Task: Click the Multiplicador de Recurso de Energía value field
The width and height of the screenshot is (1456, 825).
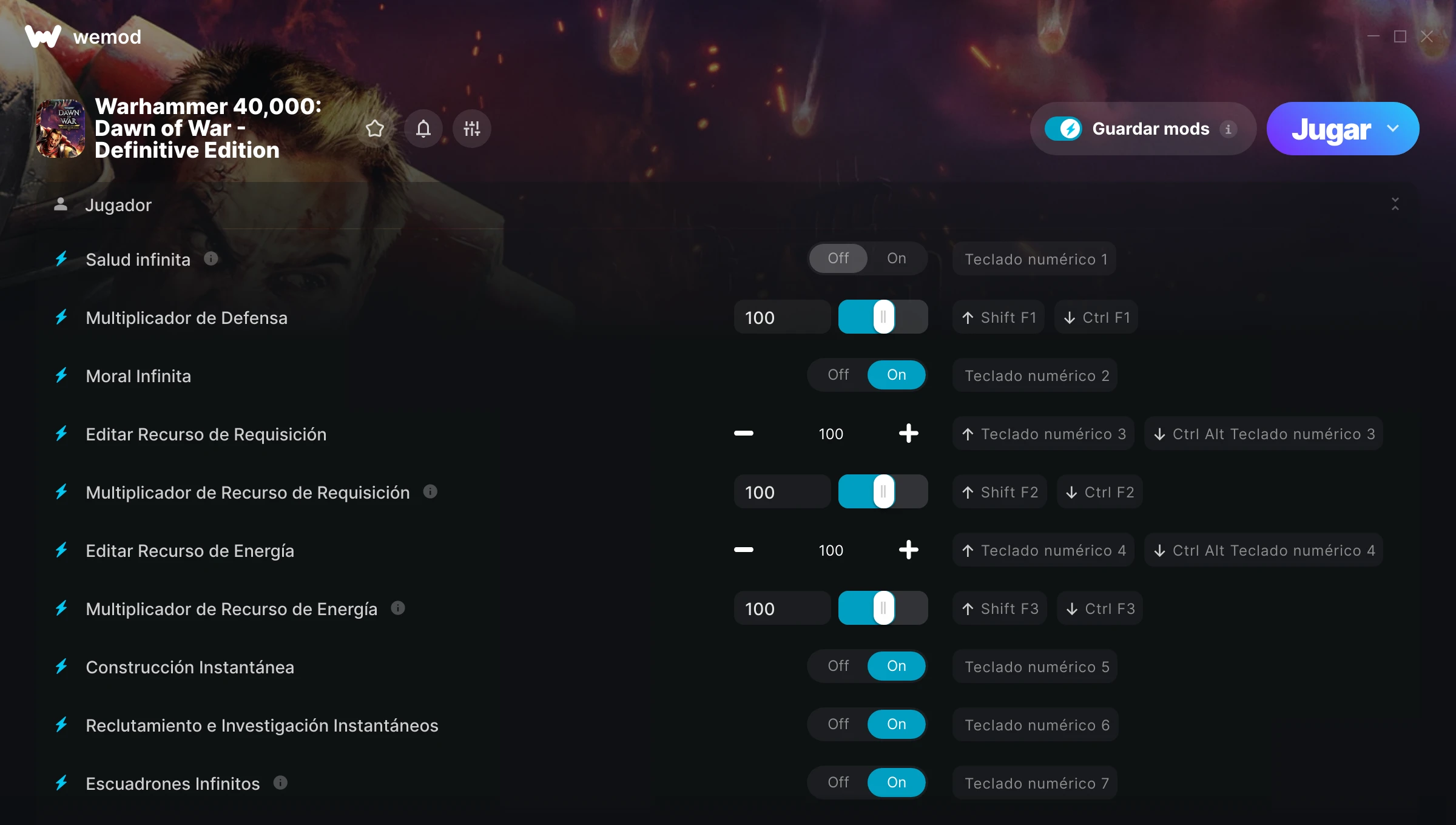Action: [x=783, y=608]
